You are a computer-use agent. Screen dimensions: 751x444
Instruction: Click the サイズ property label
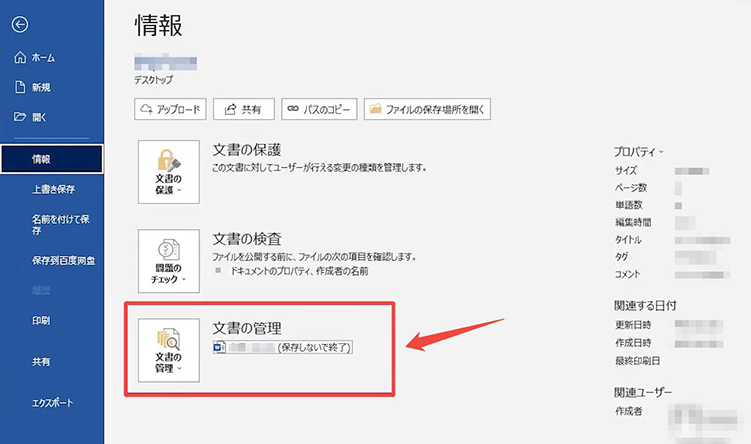pos(626,171)
